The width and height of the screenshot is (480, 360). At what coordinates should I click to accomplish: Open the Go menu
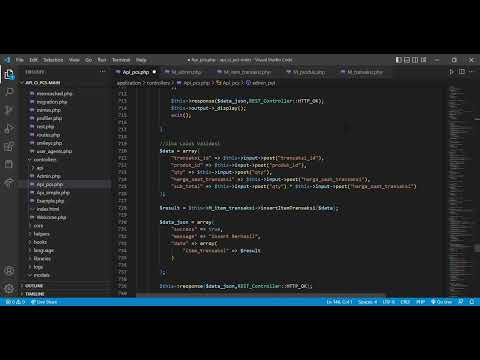coord(88,60)
